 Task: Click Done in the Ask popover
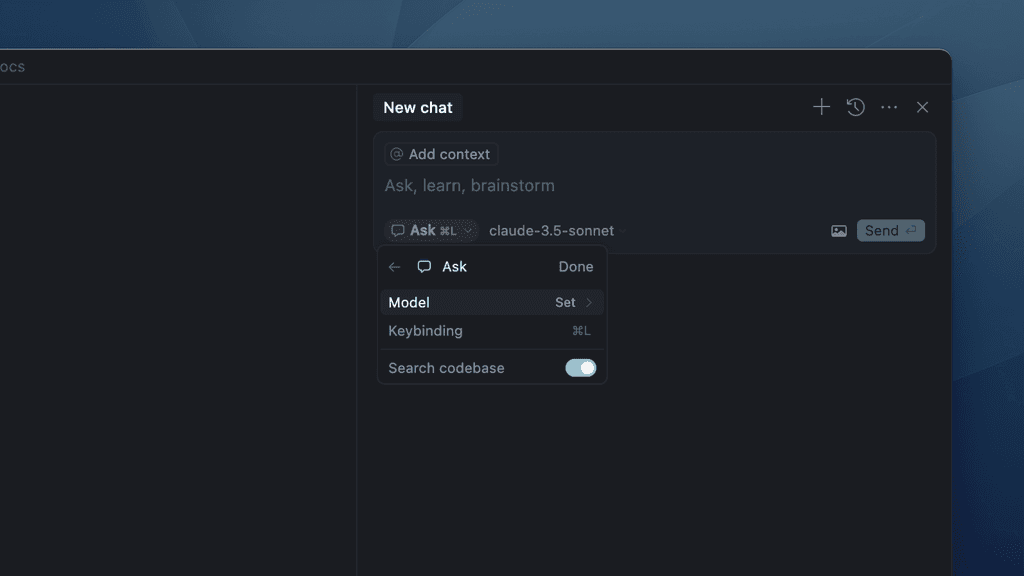click(575, 266)
